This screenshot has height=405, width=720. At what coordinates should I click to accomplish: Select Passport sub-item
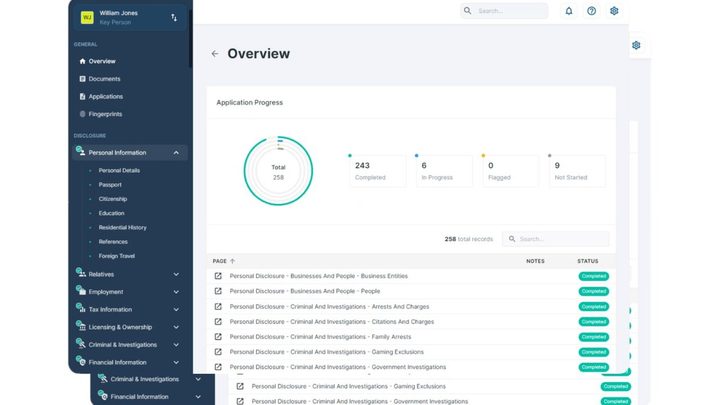pyautogui.click(x=110, y=185)
